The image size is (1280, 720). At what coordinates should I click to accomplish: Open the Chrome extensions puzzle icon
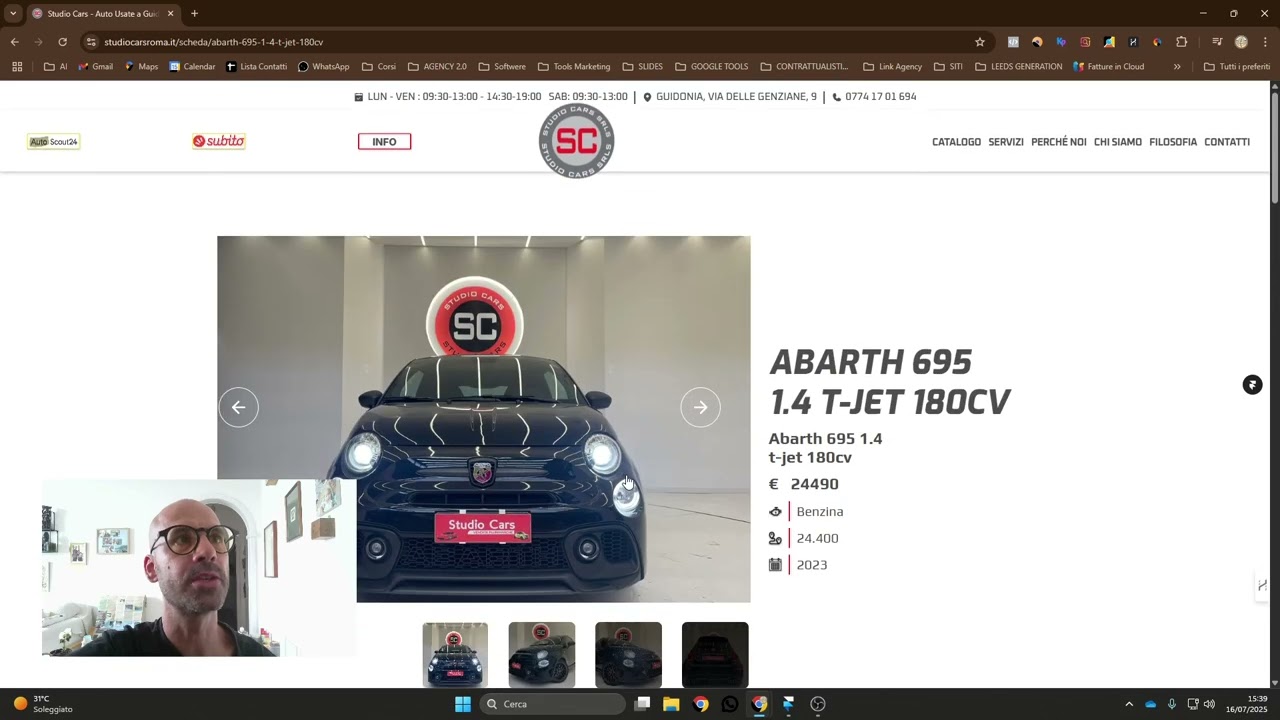pos(1182,42)
